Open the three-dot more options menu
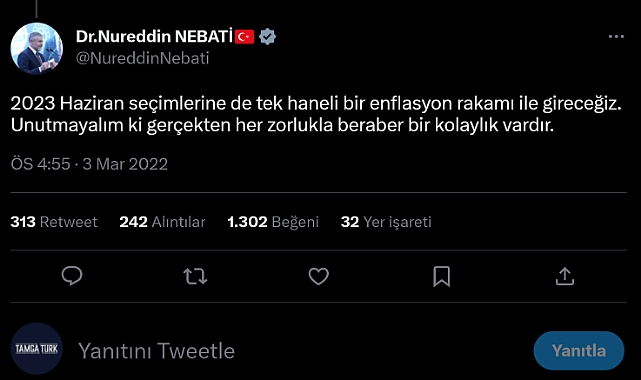 pos(616,37)
